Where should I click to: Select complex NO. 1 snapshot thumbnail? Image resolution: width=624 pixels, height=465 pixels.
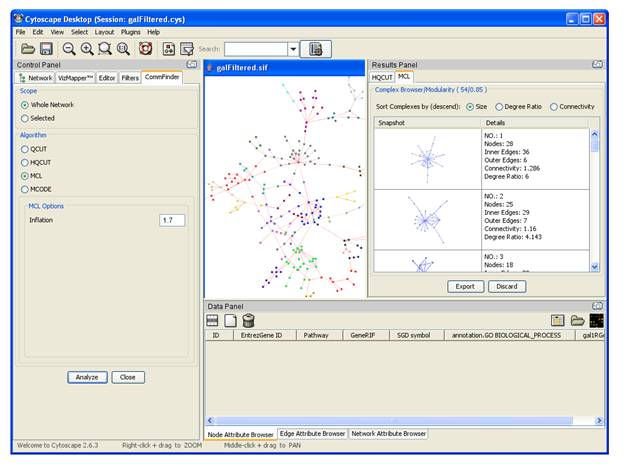(428, 159)
